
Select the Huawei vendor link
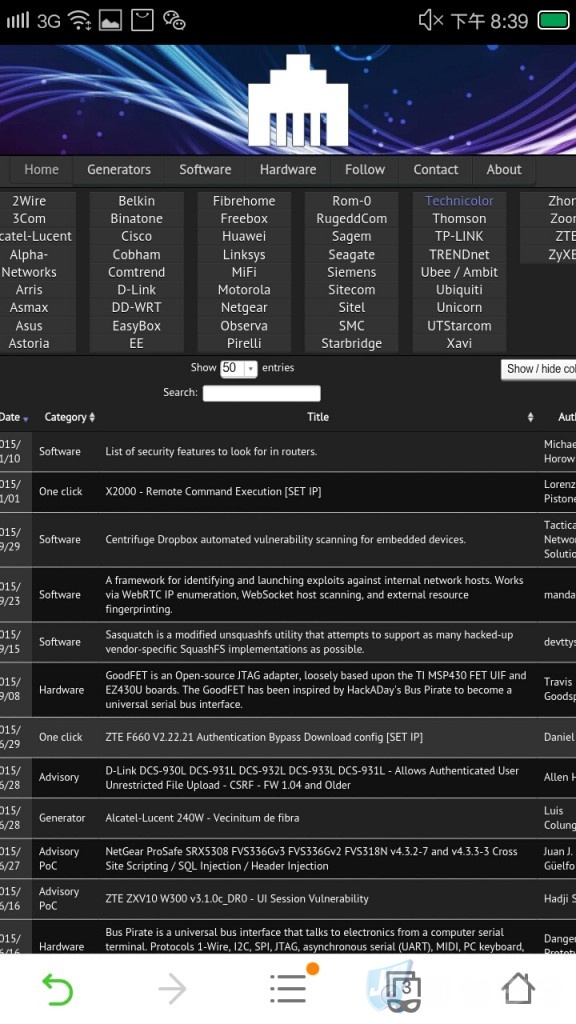(244, 236)
